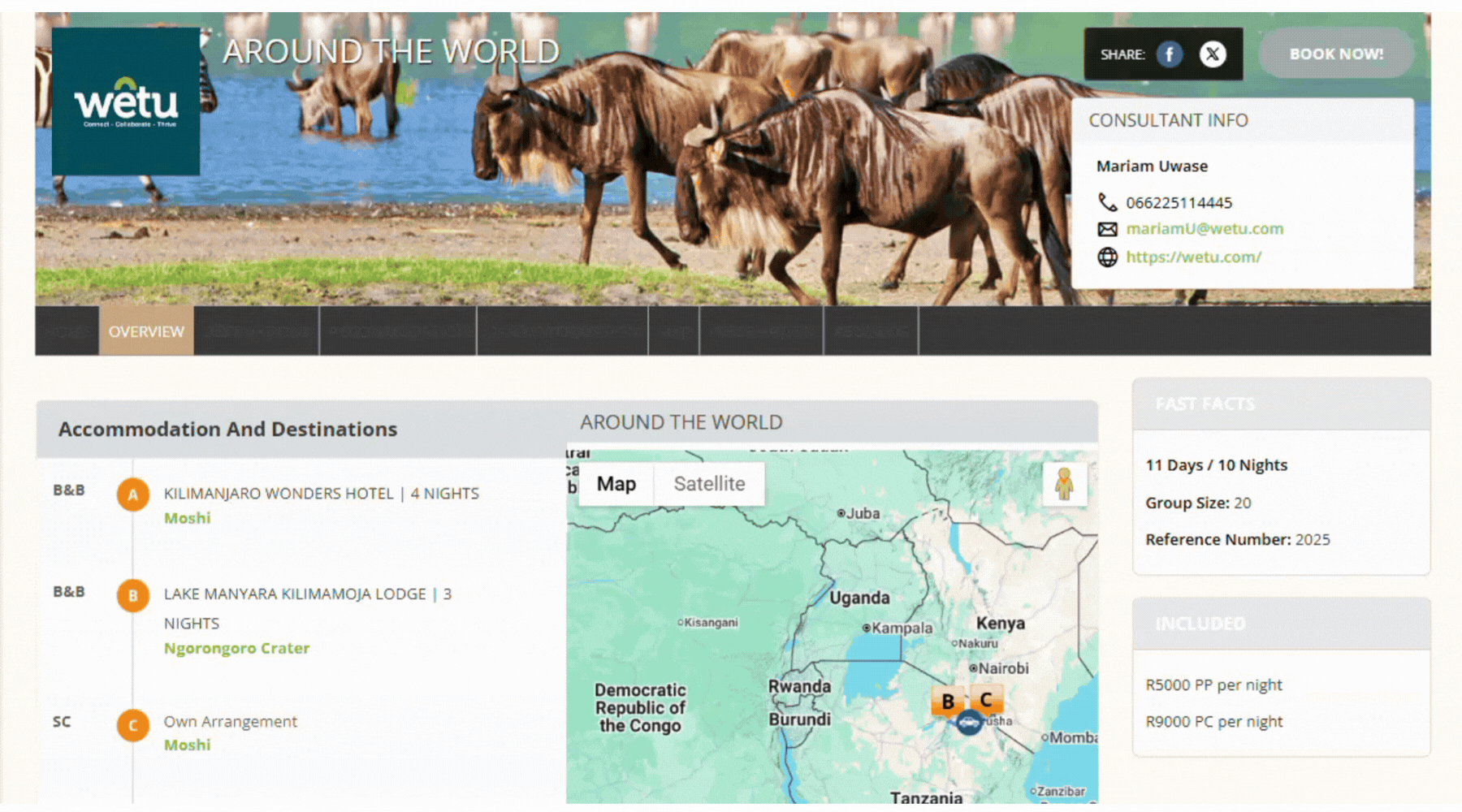Click the phone icon in Consultant Info
1462x812 pixels.
1107,202
